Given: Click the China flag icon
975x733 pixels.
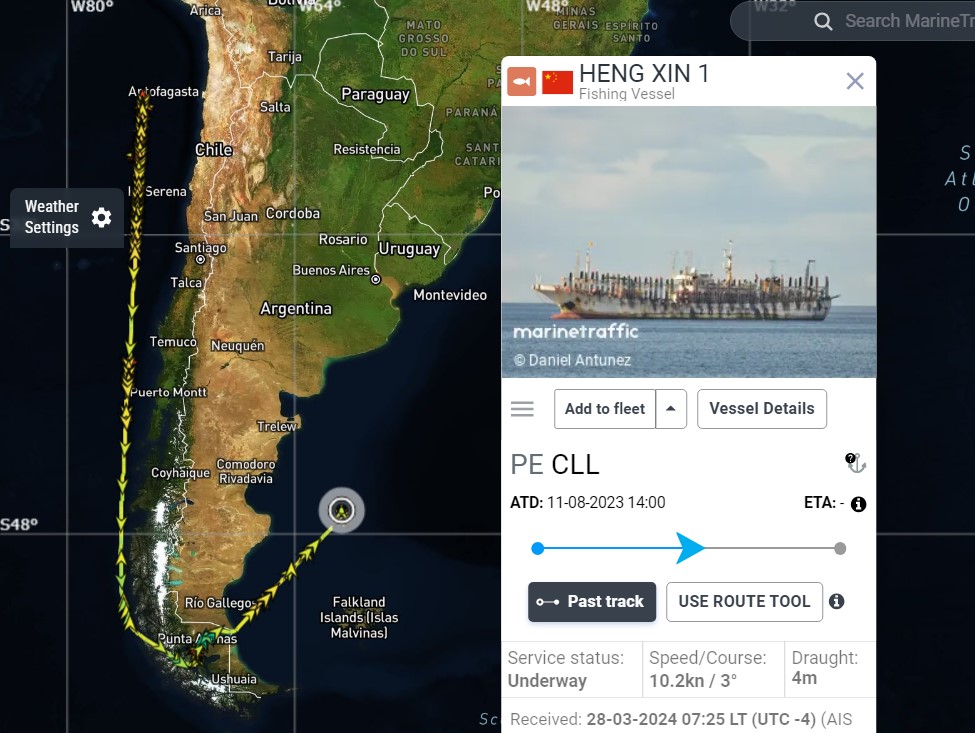Looking at the screenshot, I should point(557,82).
